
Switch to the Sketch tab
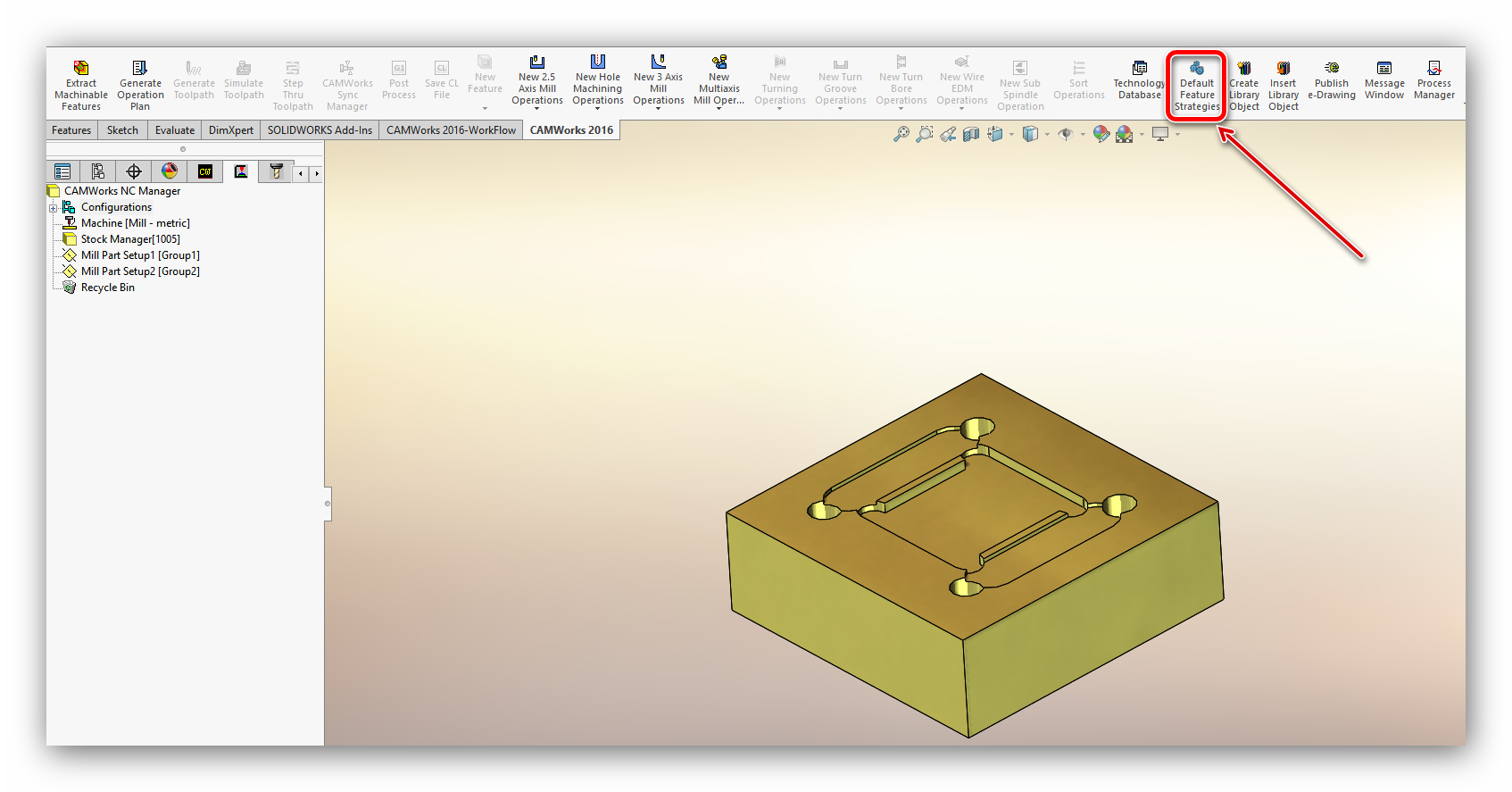(x=122, y=130)
